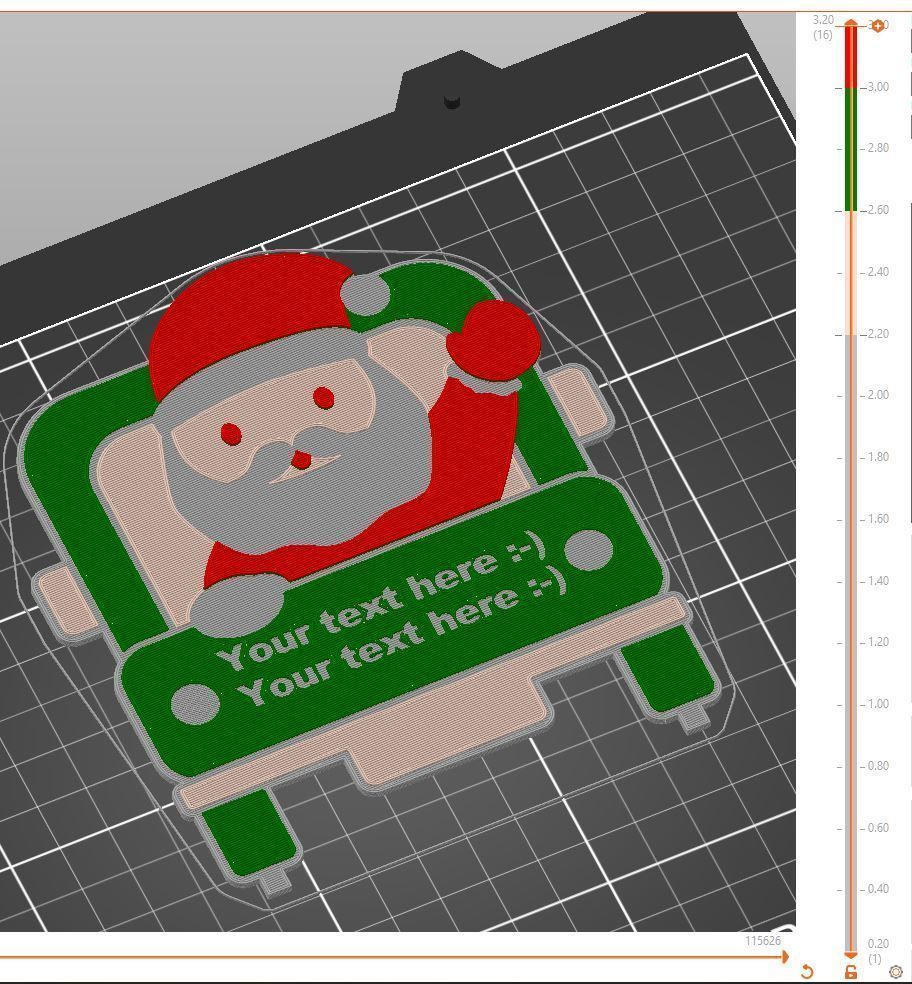Click the add color change plus icon
Viewport: 912px width, 984px height.
pos(877,26)
